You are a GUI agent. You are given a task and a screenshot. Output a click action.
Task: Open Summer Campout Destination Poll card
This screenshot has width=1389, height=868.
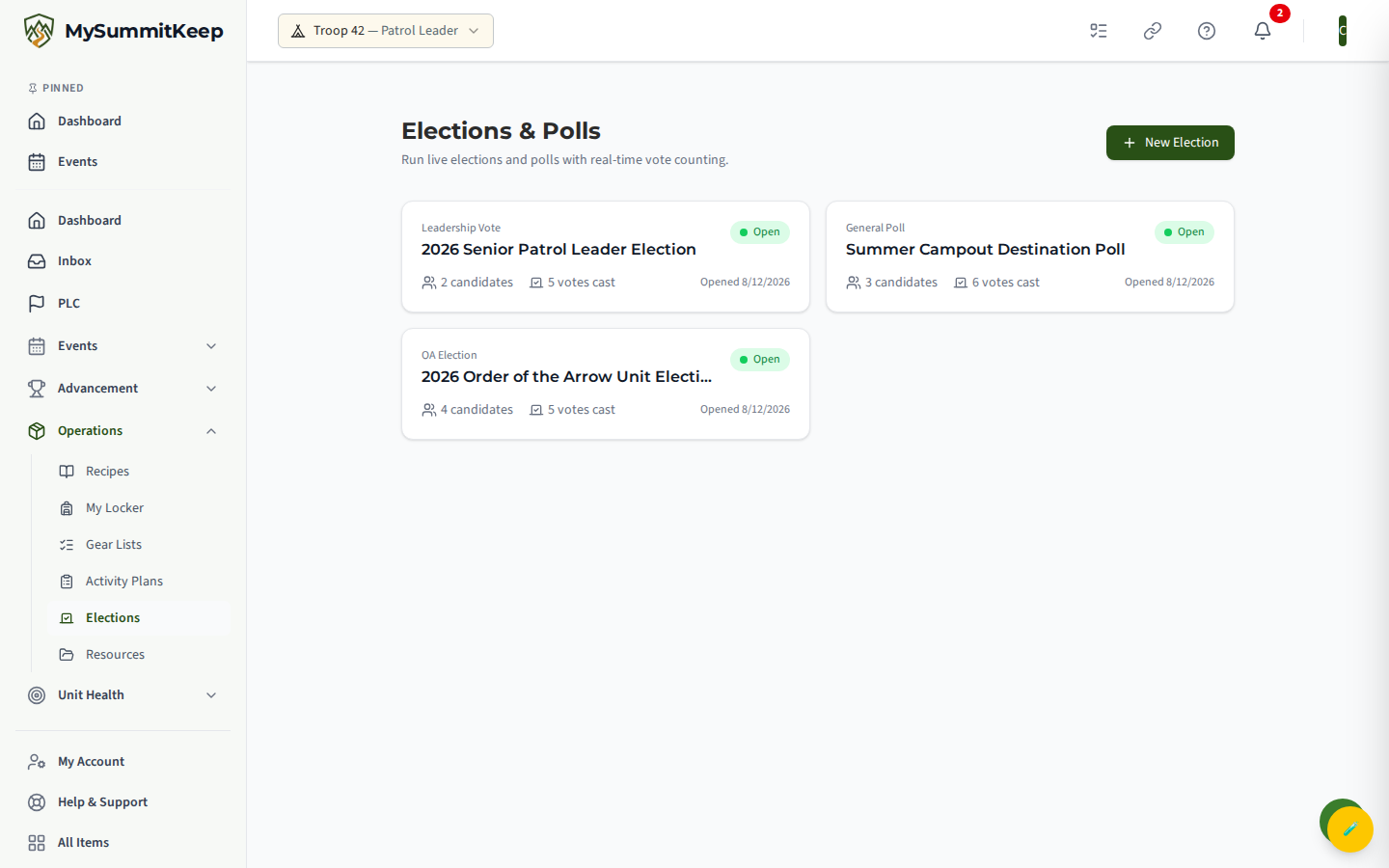click(1030, 257)
